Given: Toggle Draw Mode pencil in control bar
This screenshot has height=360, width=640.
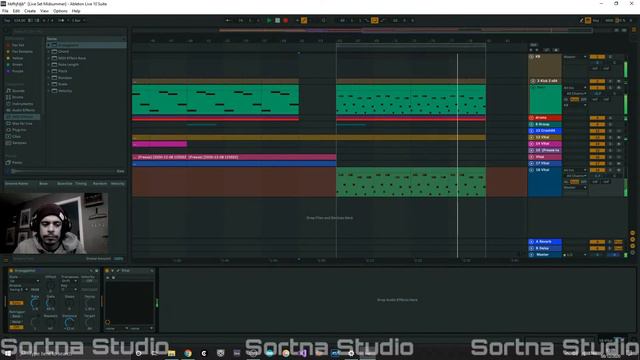Looking at the screenshot, I should (x=581, y=20).
